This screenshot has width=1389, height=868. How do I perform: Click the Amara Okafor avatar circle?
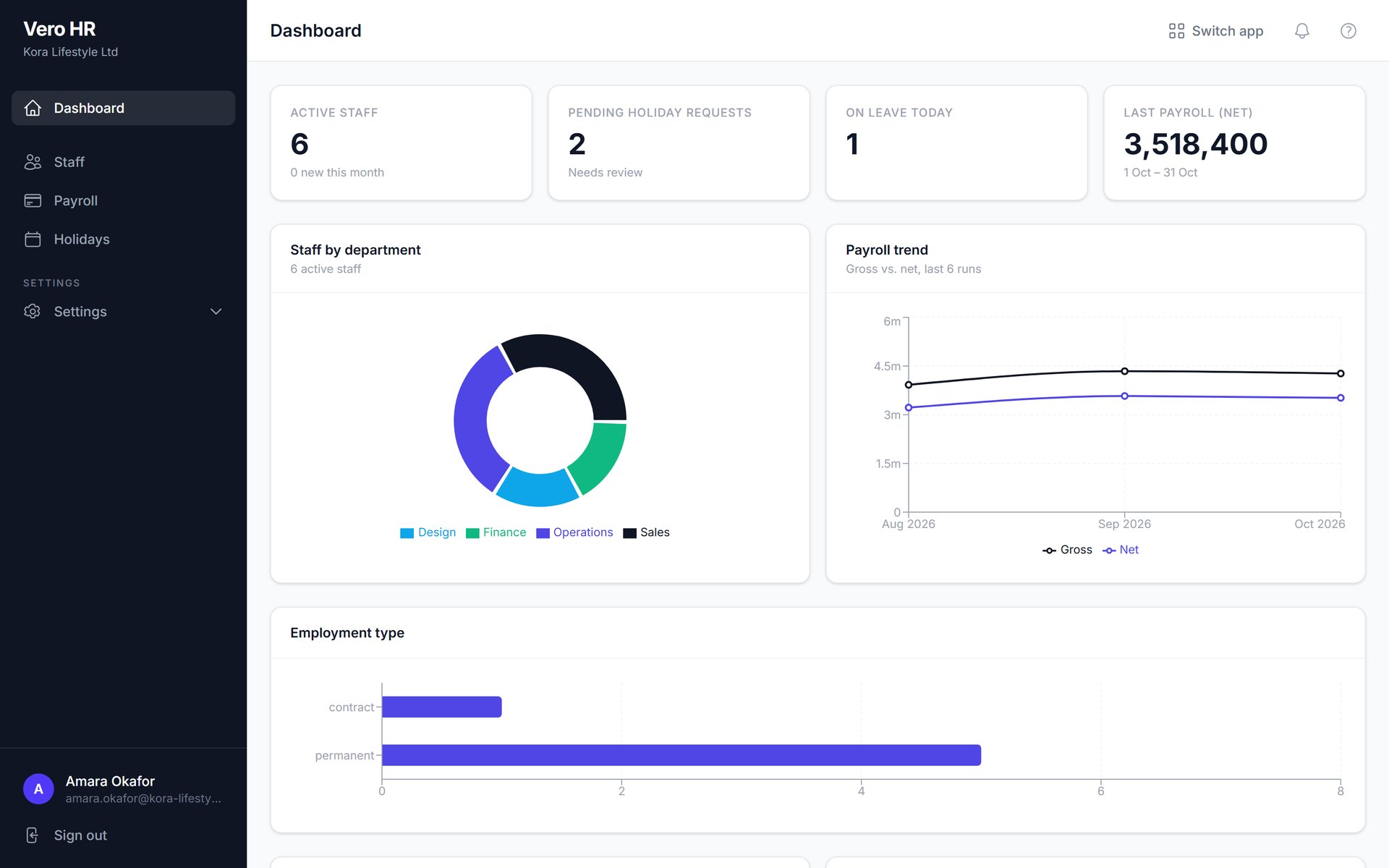(38, 789)
